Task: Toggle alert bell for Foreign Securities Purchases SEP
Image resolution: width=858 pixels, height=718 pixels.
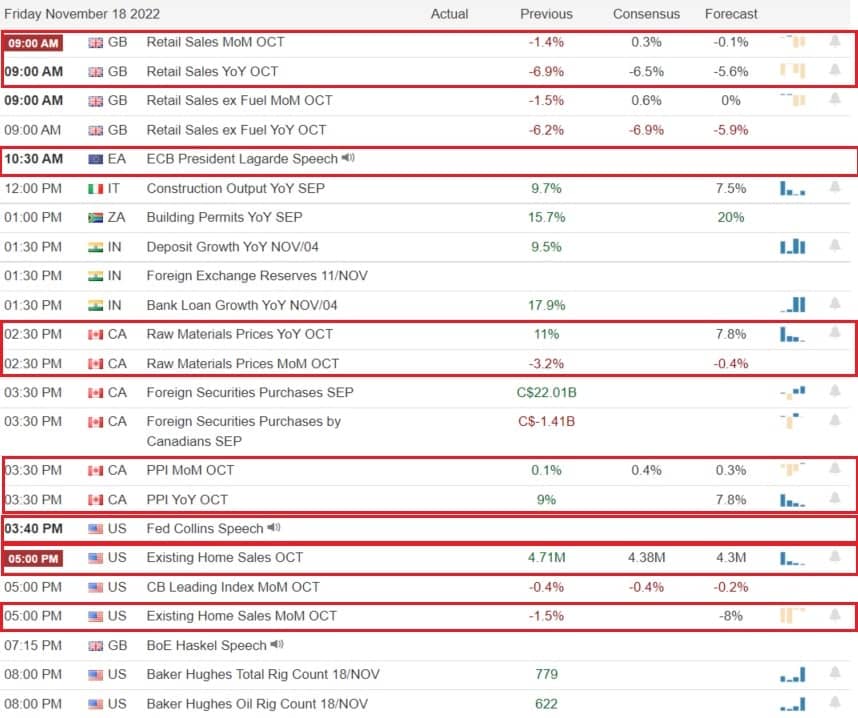Action: click(x=834, y=391)
